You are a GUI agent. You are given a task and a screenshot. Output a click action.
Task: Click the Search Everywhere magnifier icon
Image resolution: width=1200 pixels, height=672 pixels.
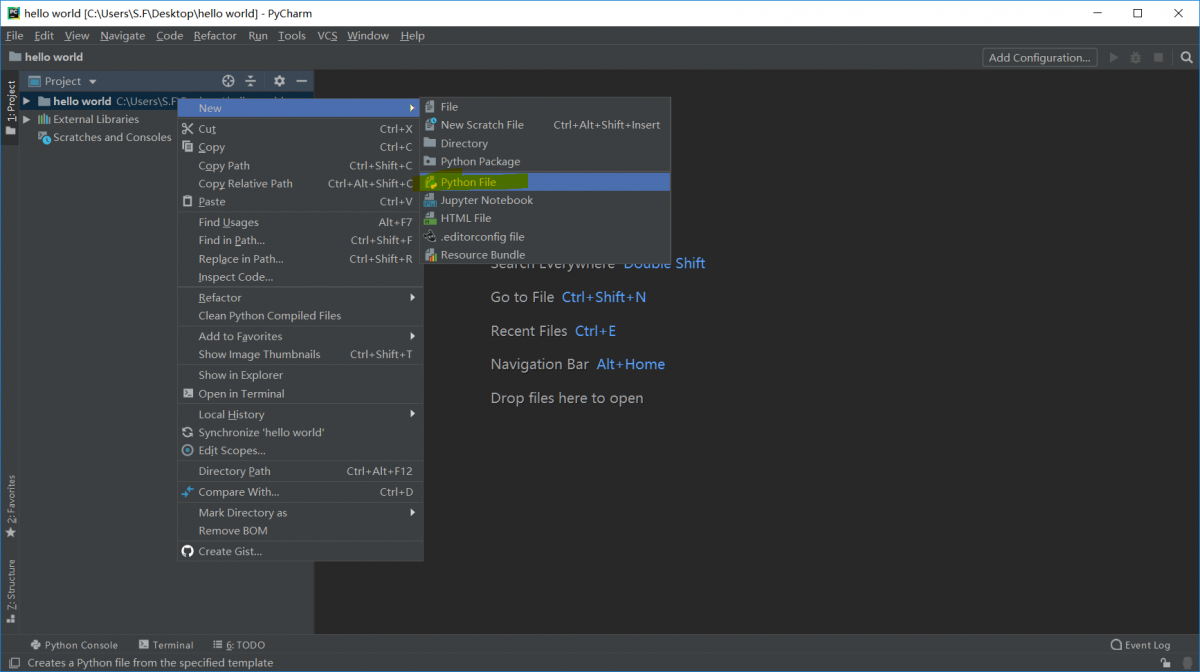click(1184, 58)
